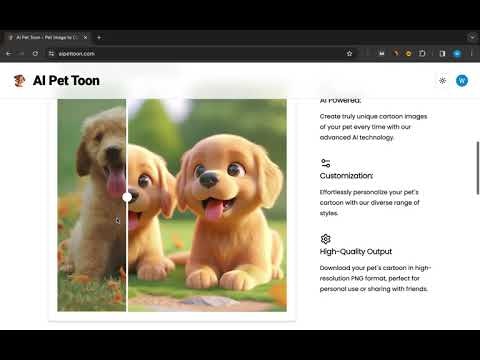The width and height of the screenshot is (480, 360).
Task: Click the 'Create truly unique cartoon images' paragraph
Action: point(373,127)
